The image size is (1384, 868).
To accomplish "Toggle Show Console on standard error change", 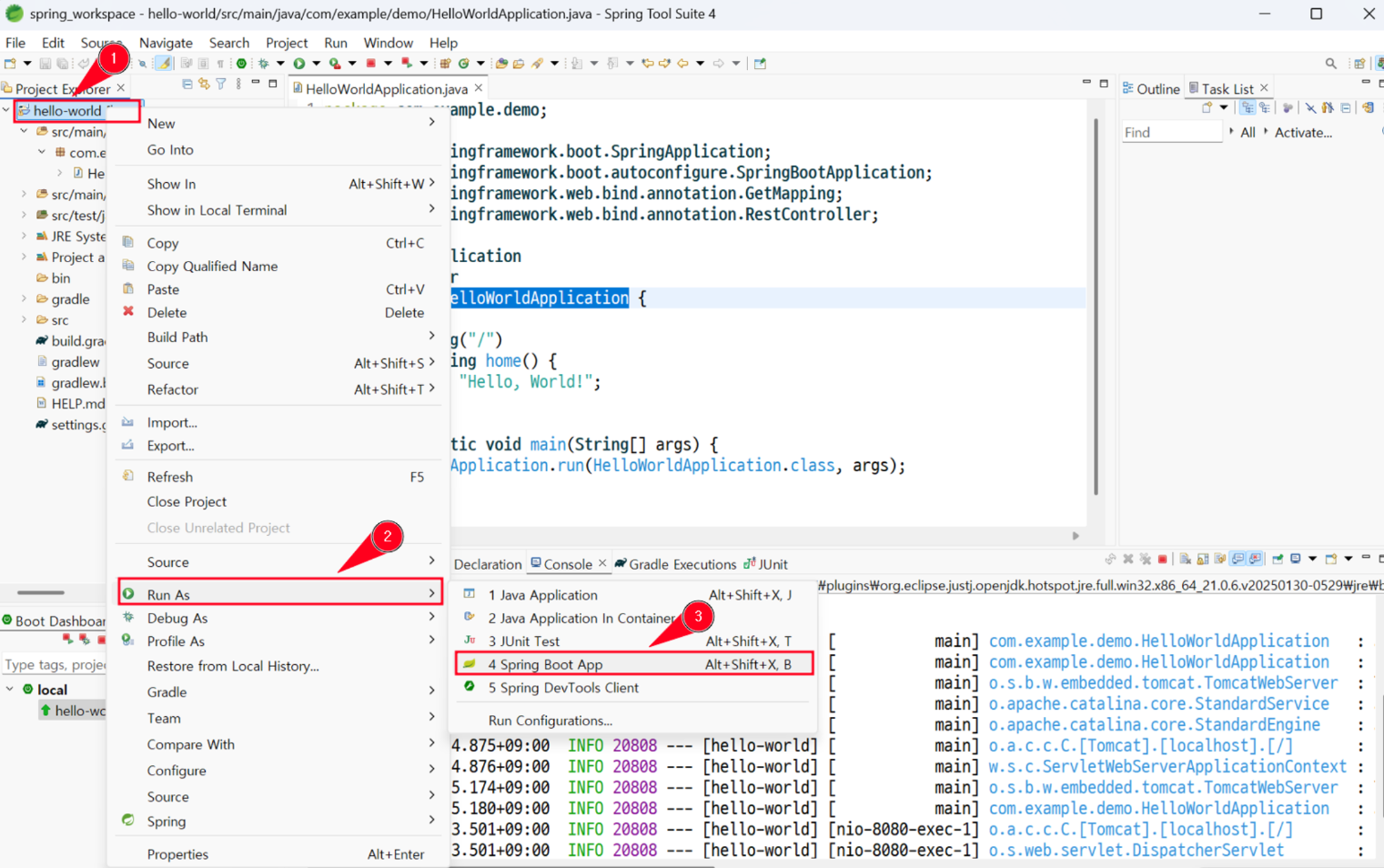I will [x=1255, y=559].
